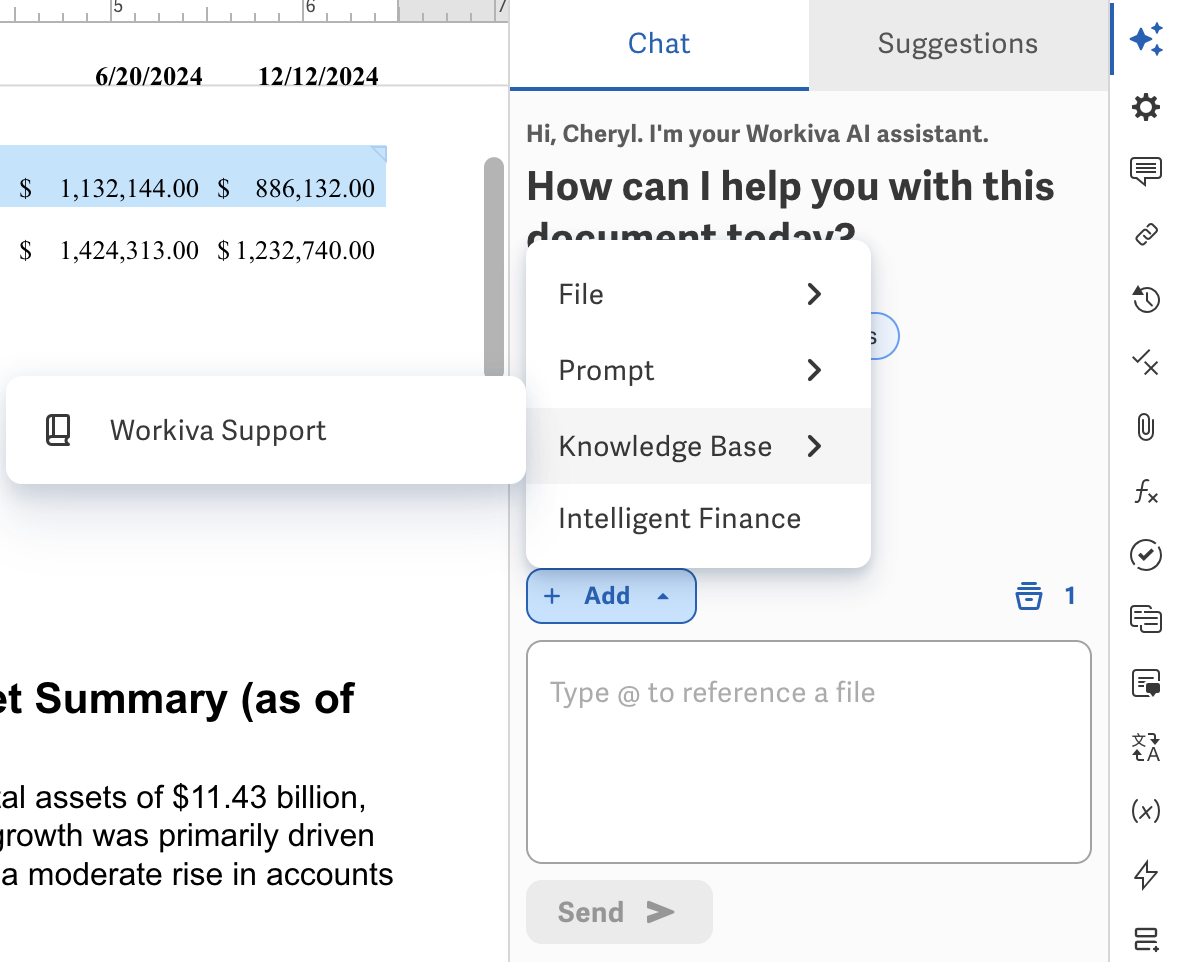The width and height of the screenshot is (1178, 962).
Task: Click the cell value 1,424,313.00
Action: click(128, 250)
